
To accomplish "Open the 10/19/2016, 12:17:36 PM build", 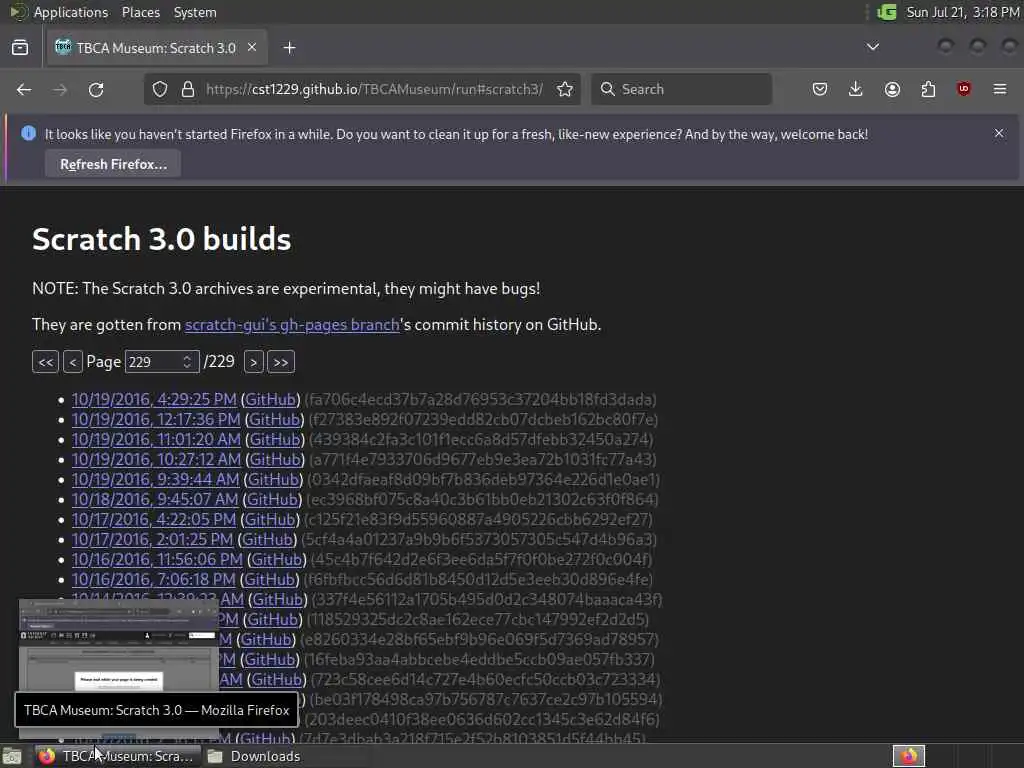I will point(156,419).
